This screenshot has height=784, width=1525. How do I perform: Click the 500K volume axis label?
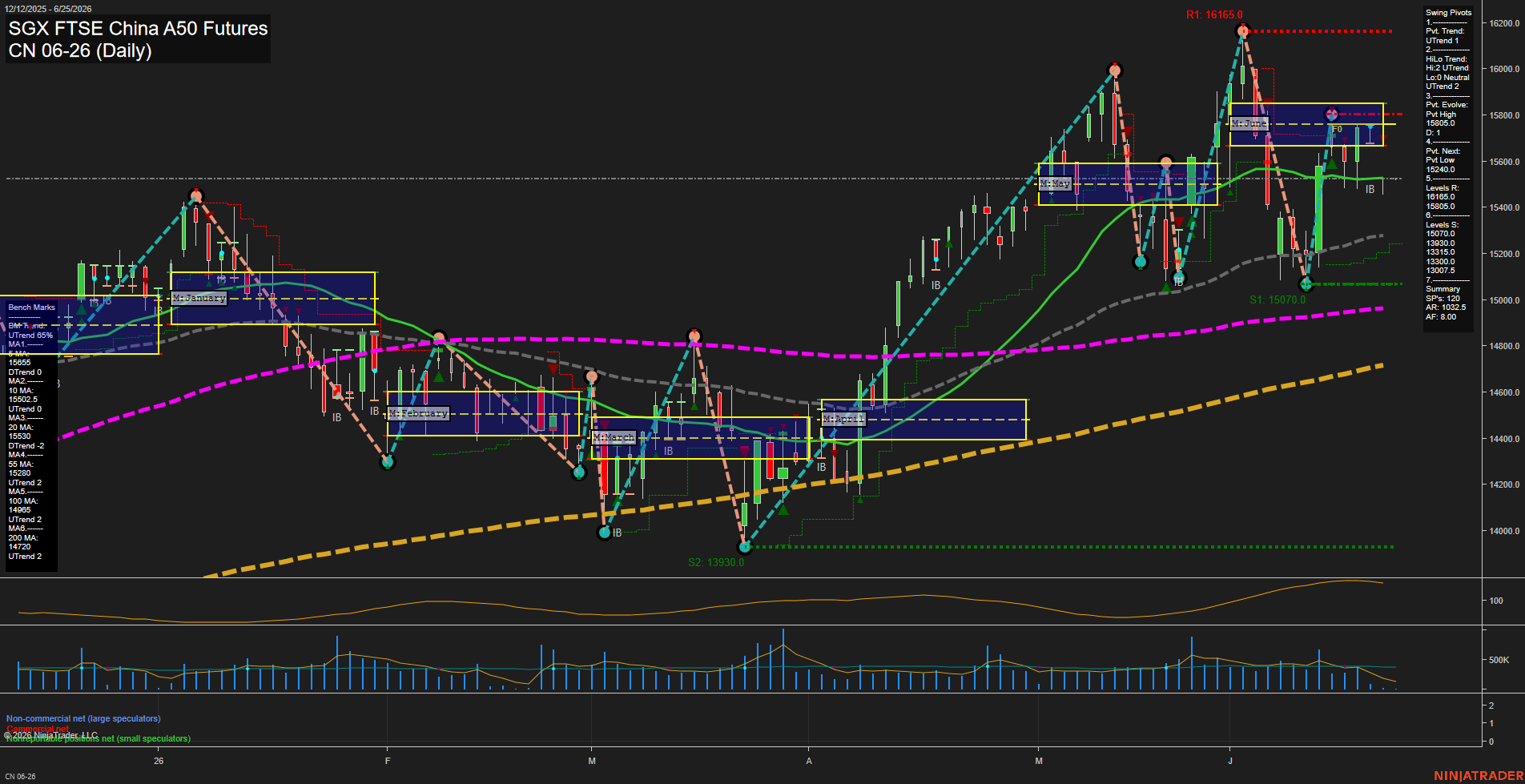click(1499, 660)
